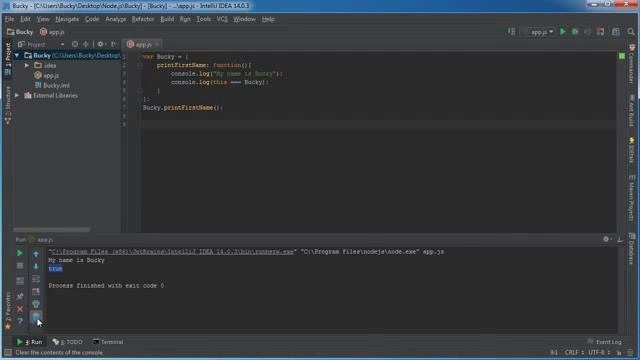The width and height of the screenshot is (640, 360).
Task: Click the Stop square in Run panel
Action: pos(20,266)
